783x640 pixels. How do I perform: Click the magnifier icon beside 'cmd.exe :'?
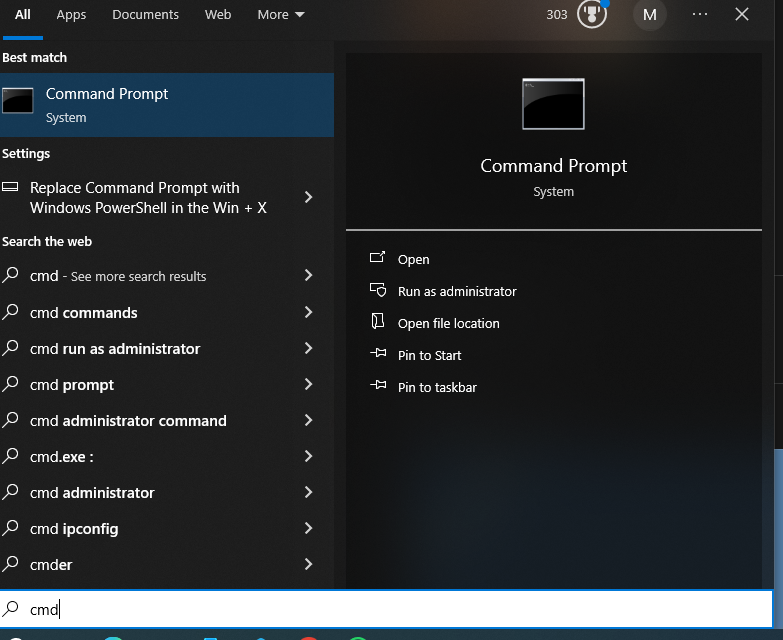tap(10, 456)
